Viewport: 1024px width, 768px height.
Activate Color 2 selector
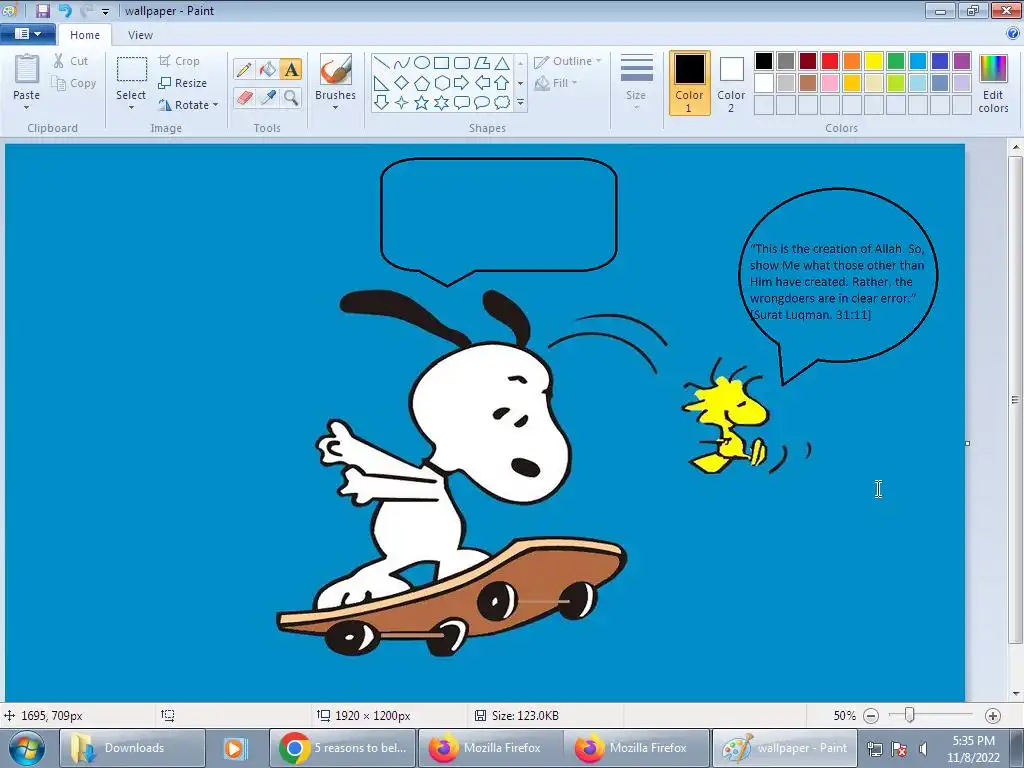click(731, 84)
